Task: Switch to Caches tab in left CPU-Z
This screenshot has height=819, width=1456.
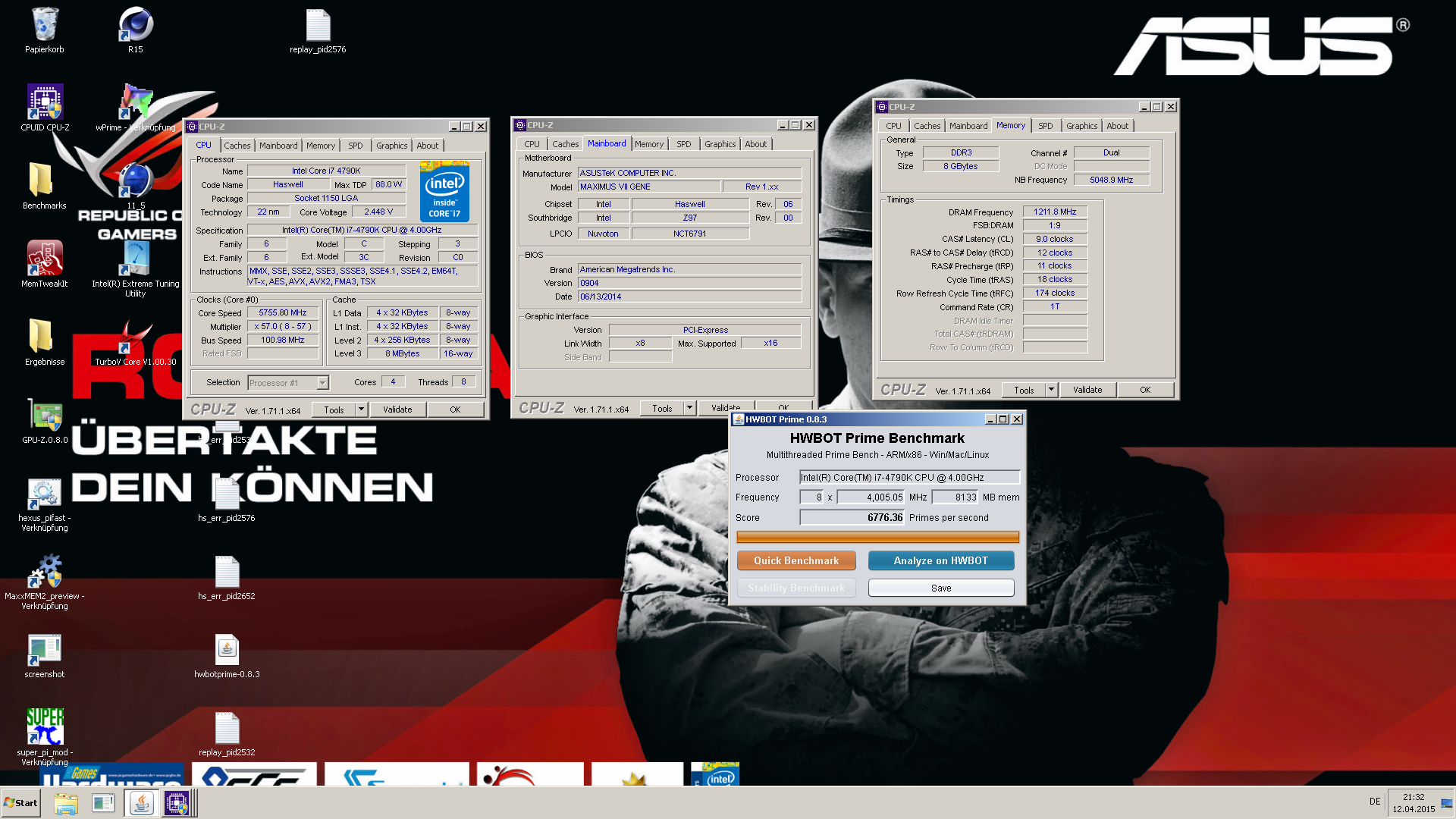Action: [x=237, y=146]
